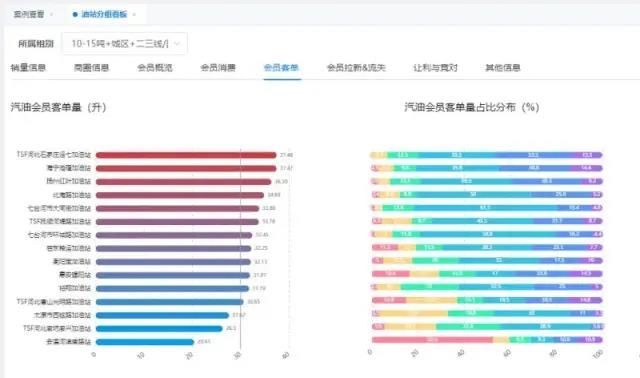Switch to the 周围信息 tab
The image size is (640, 378).
[91, 68]
